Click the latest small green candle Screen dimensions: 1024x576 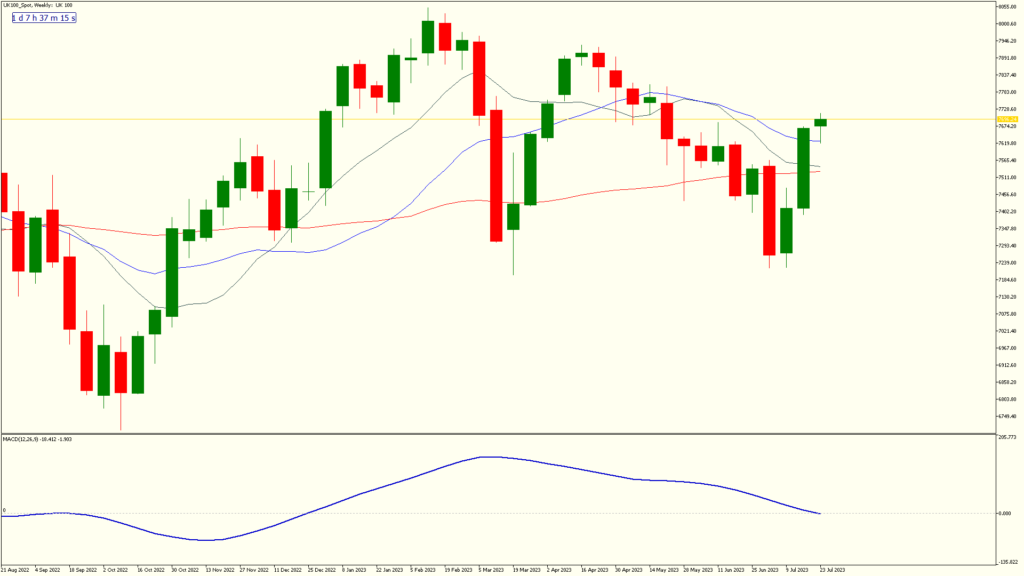821,122
